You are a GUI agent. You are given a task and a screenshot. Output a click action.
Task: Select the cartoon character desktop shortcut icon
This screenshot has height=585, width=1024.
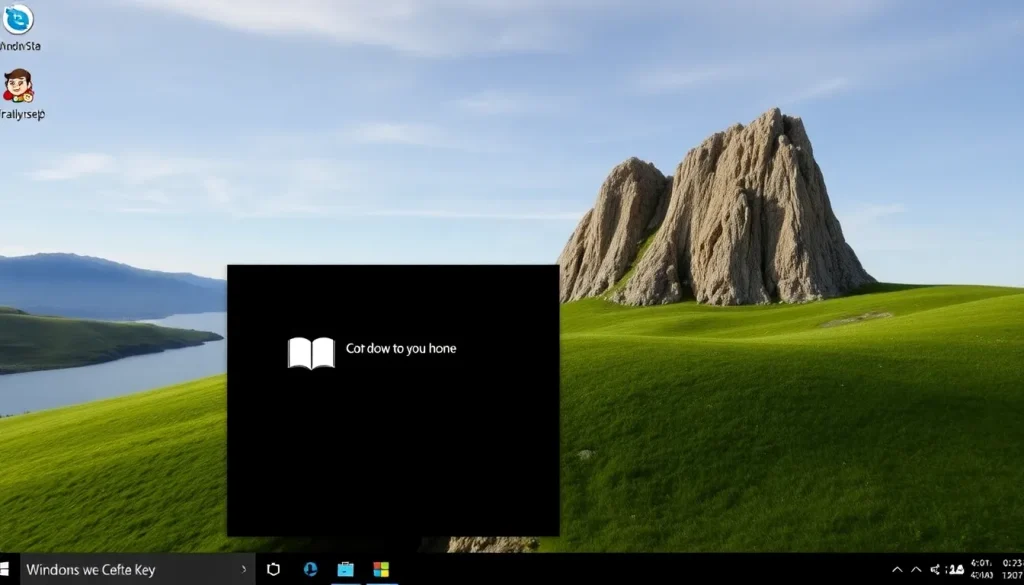pyautogui.click(x=18, y=86)
